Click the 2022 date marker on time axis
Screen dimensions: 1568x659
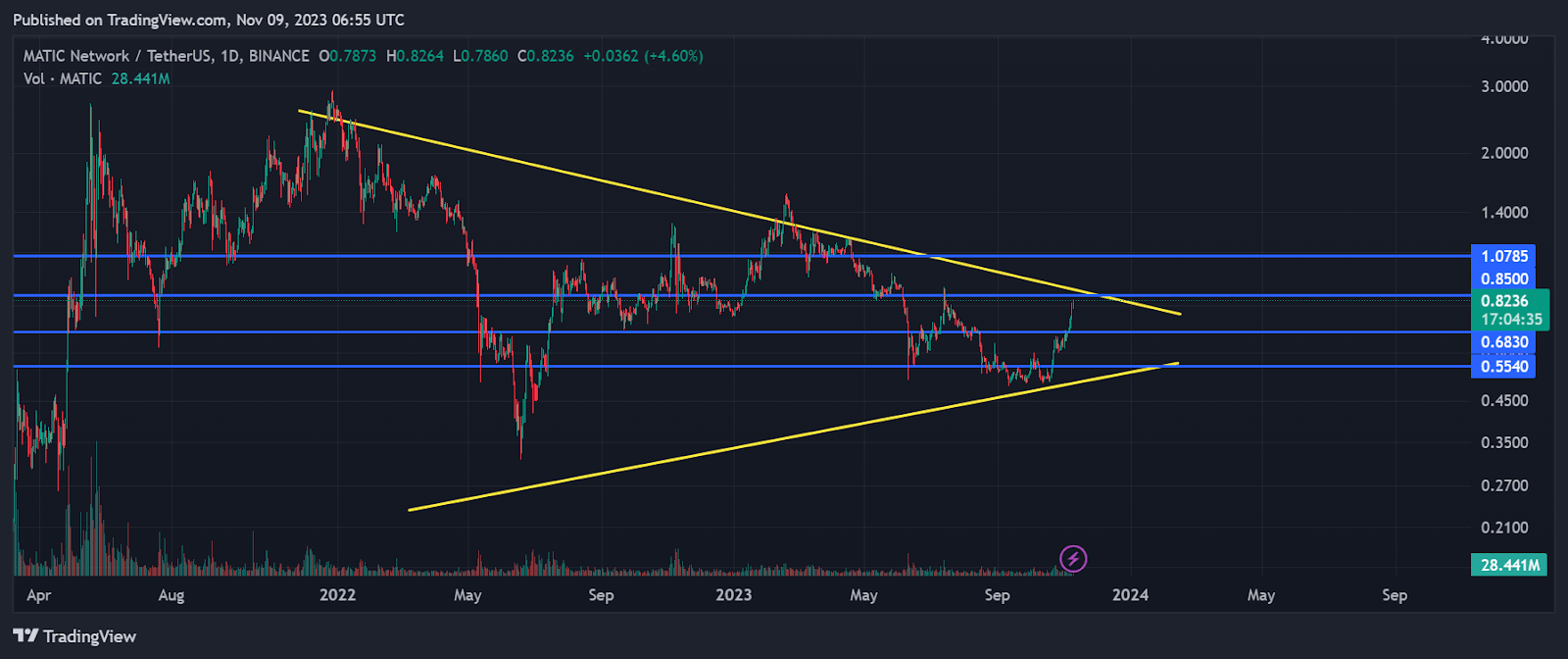(338, 595)
